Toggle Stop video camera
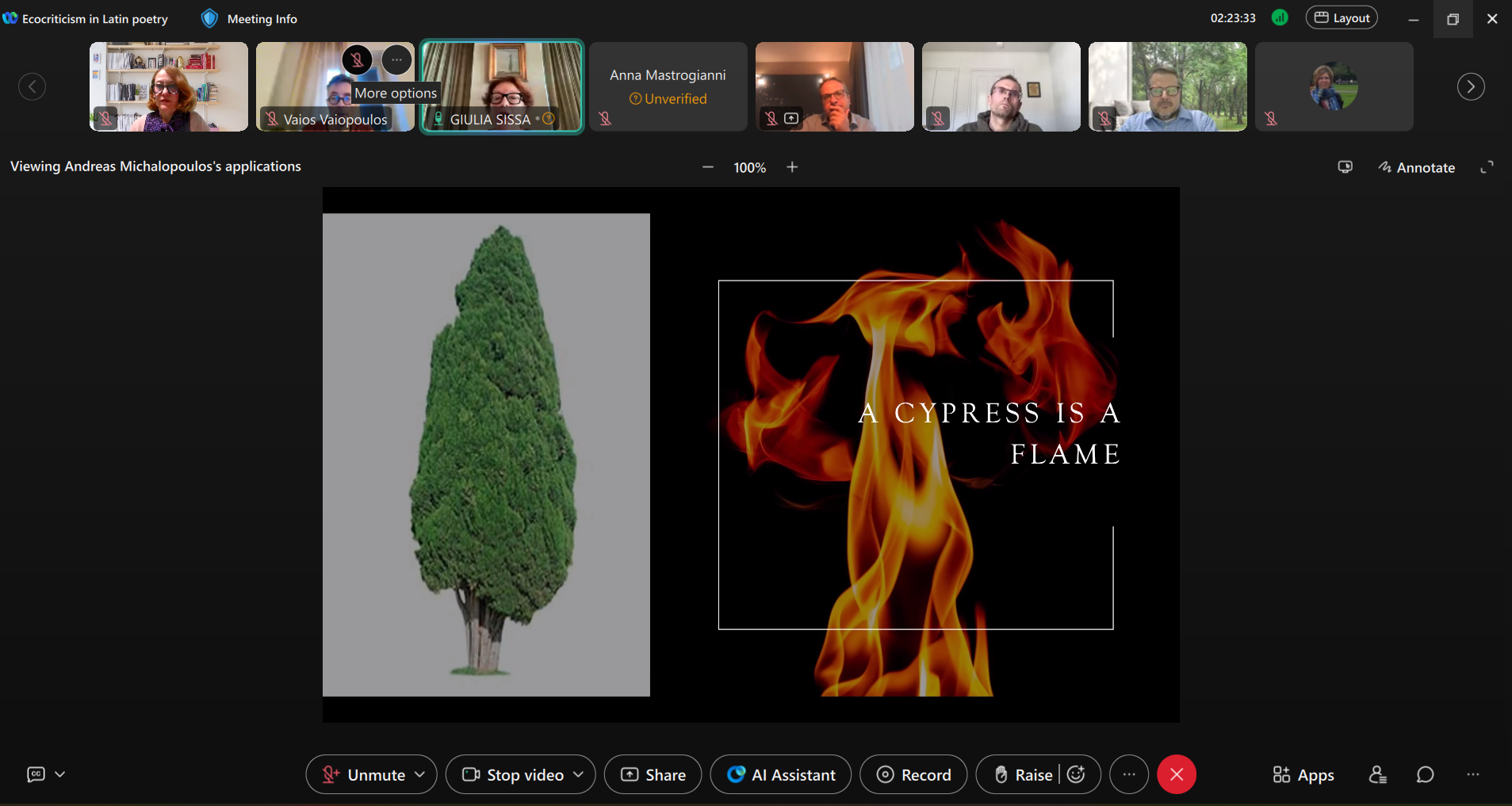This screenshot has width=1512, height=806. coord(514,774)
